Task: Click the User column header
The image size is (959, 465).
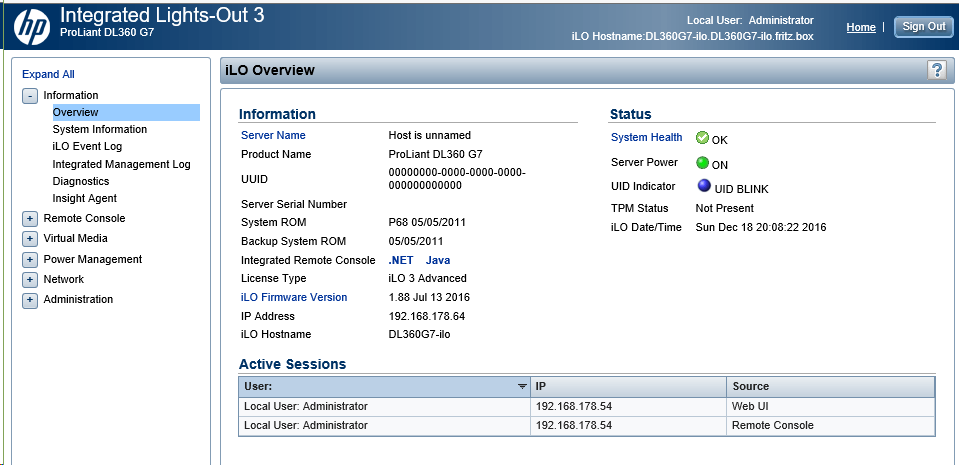Action: (x=384, y=386)
